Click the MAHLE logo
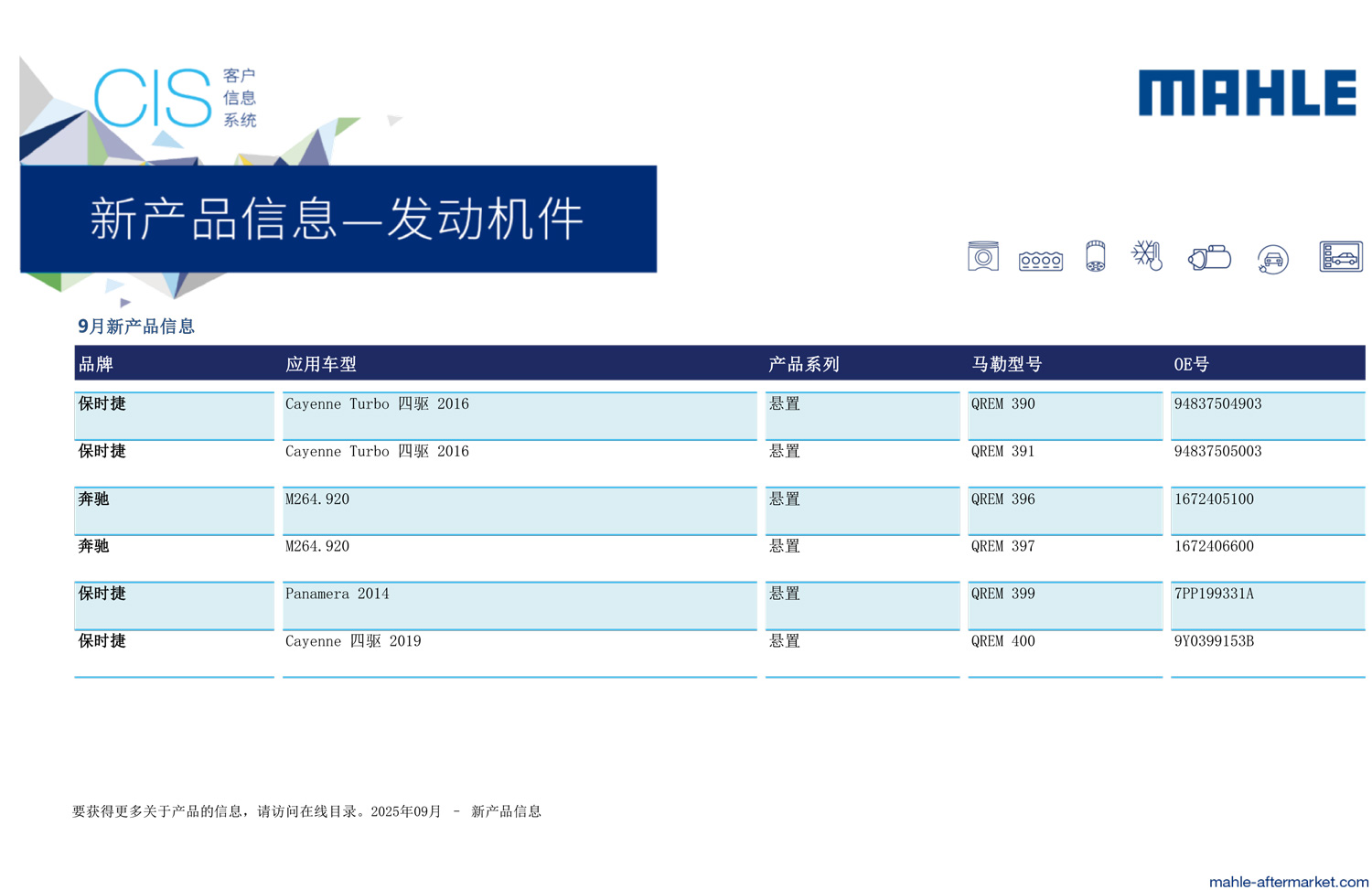 pos(1247,93)
